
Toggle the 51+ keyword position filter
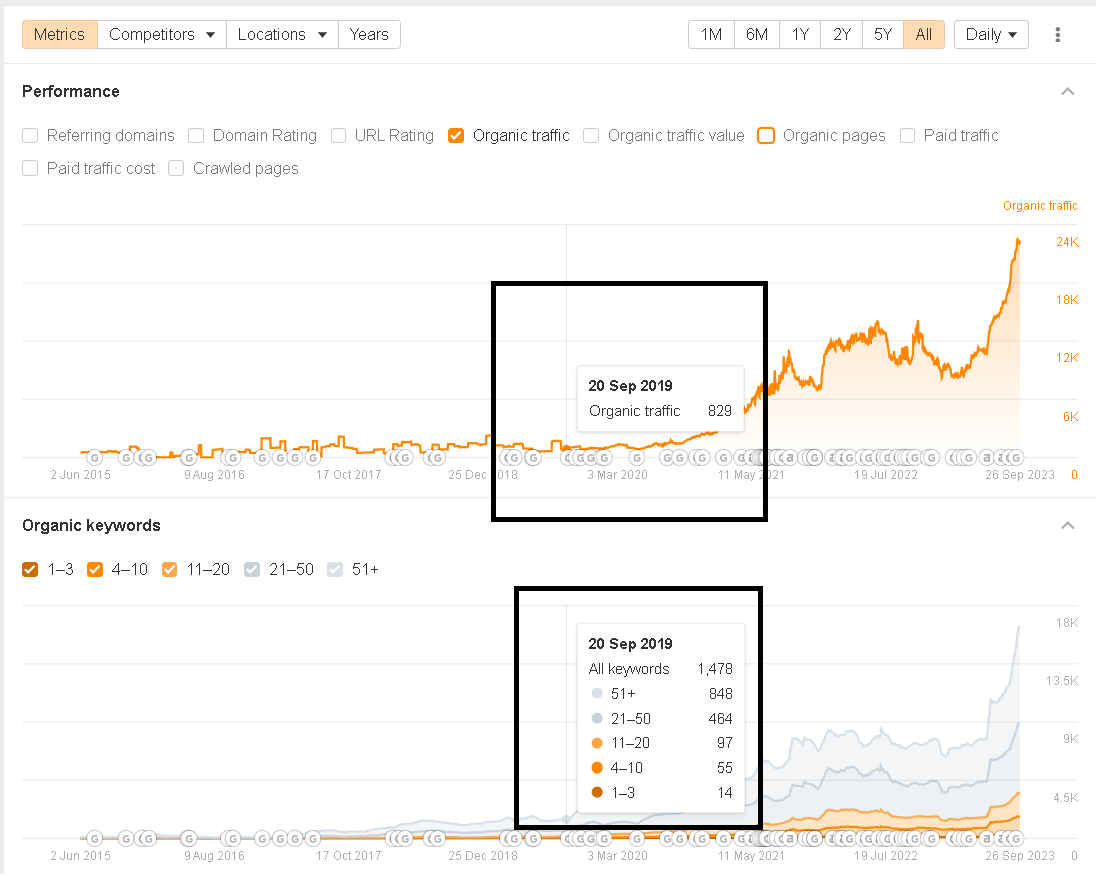click(x=335, y=570)
